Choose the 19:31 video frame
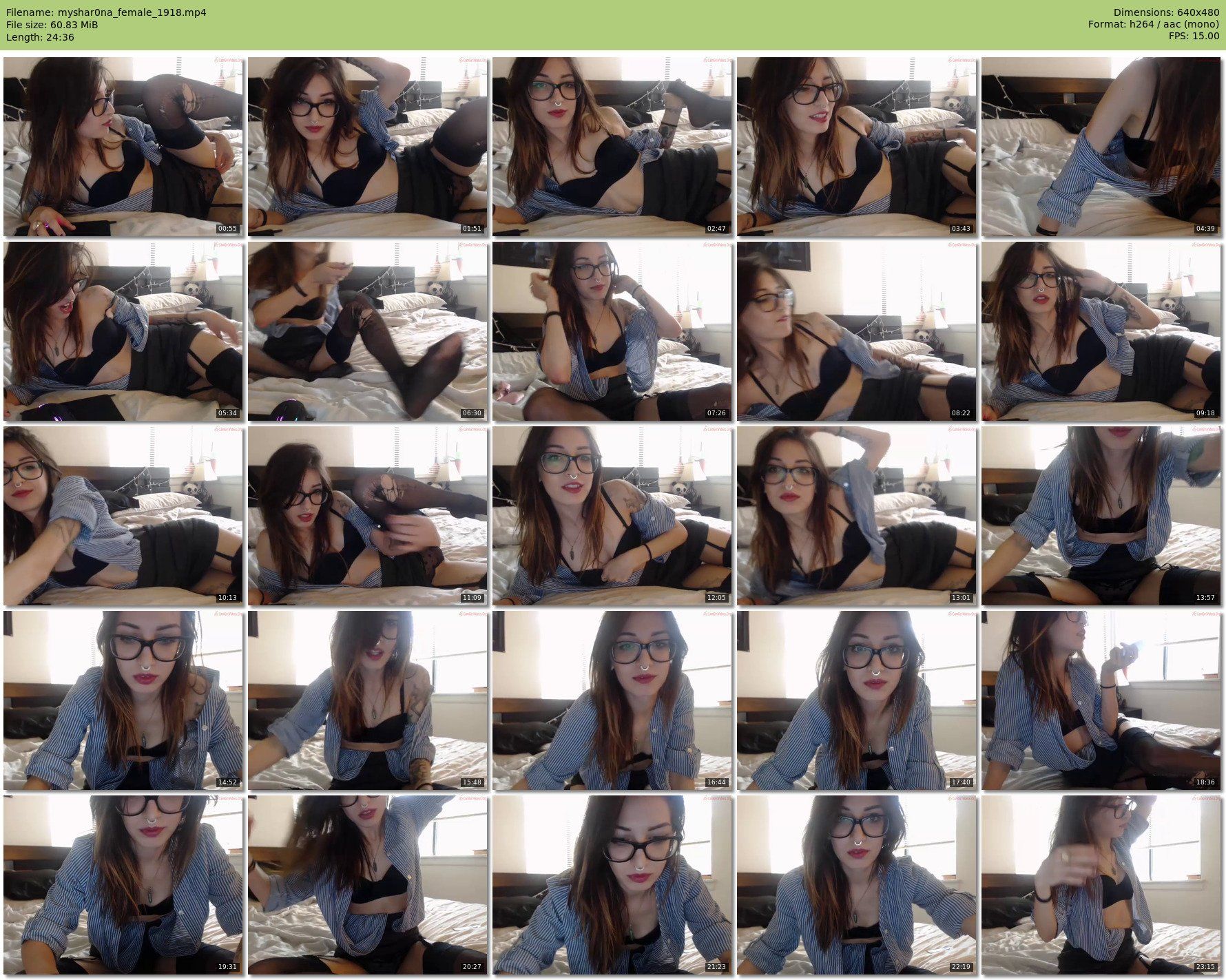 [123, 885]
